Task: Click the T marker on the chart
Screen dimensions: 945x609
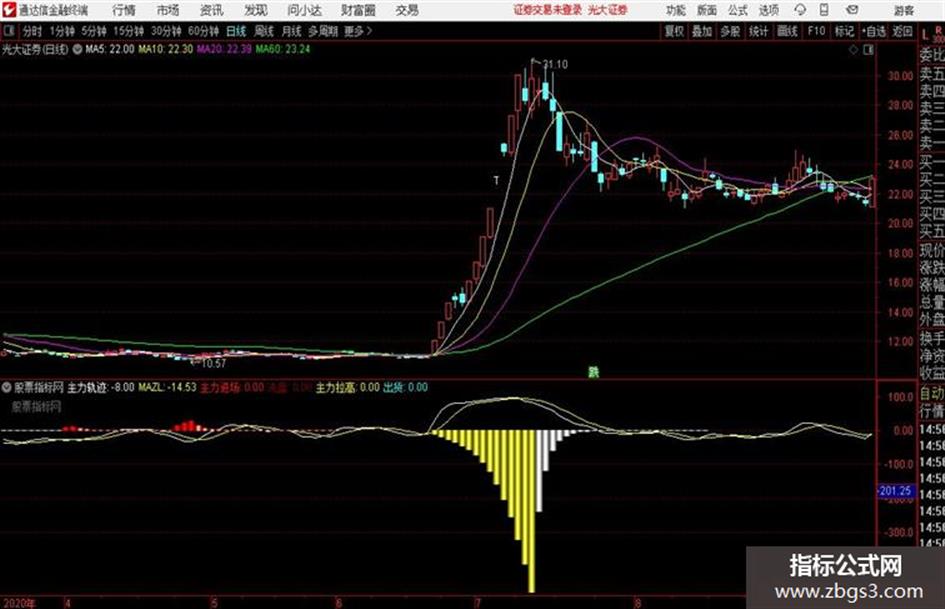Action: pyautogui.click(x=496, y=180)
